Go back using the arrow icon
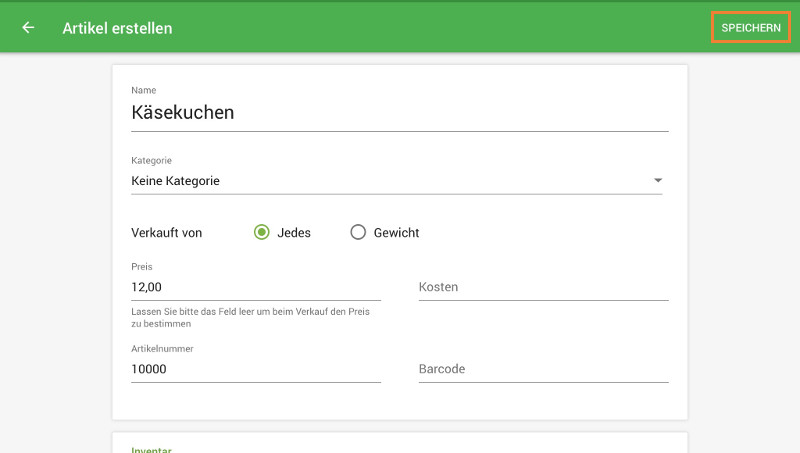This screenshot has height=453, width=800. 28,28
